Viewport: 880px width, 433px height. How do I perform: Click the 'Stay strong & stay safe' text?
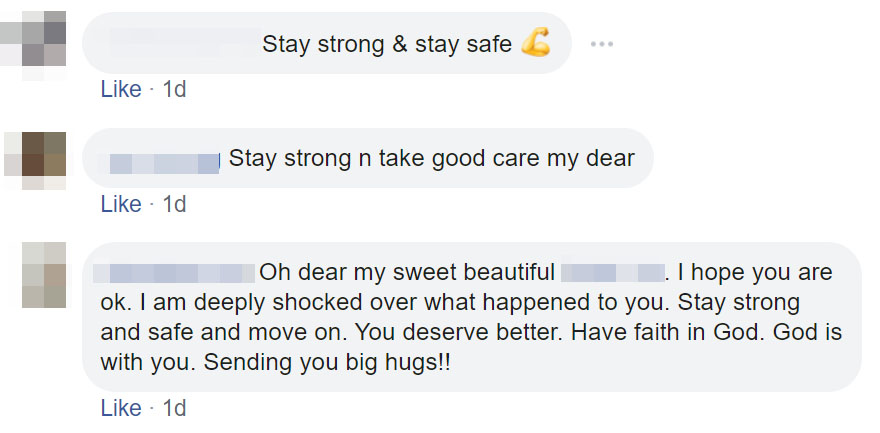tap(386, 44)
